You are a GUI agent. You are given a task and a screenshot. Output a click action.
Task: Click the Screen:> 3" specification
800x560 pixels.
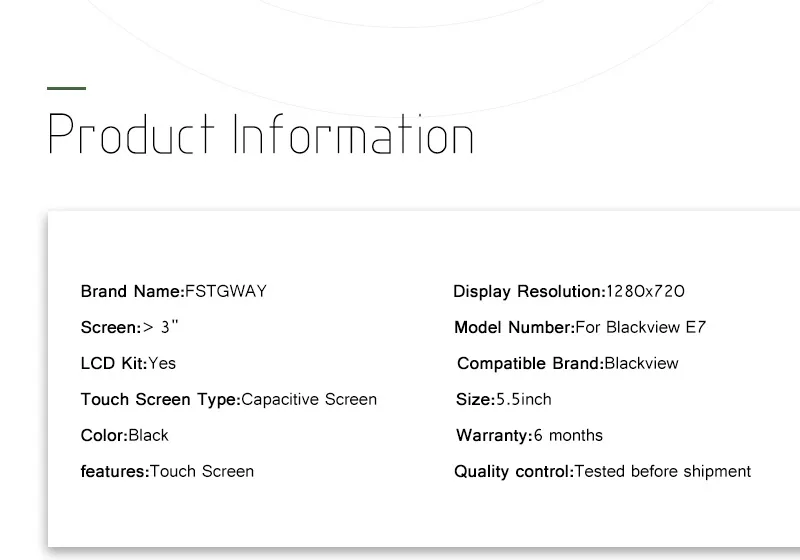[130, 327]
